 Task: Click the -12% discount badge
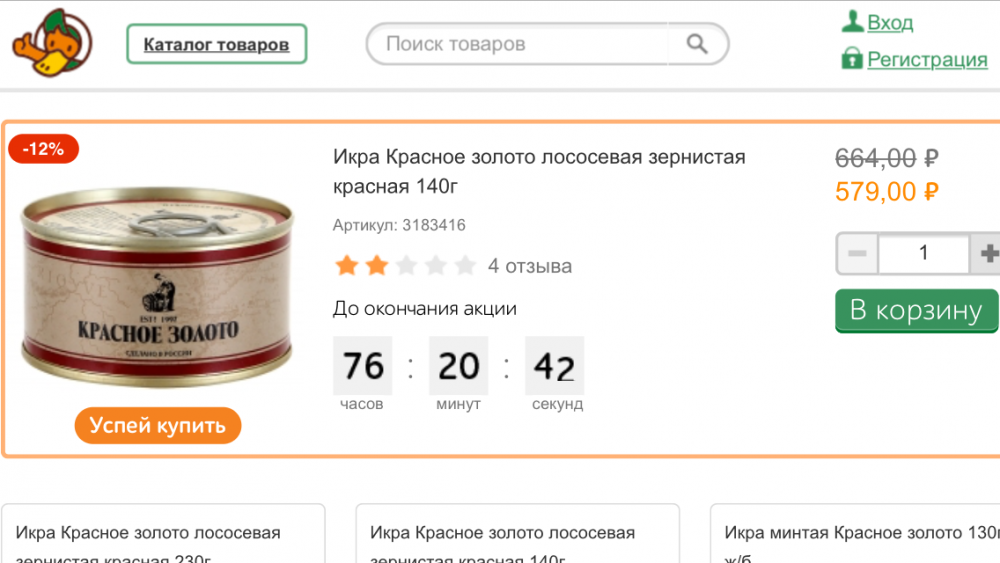43,149
